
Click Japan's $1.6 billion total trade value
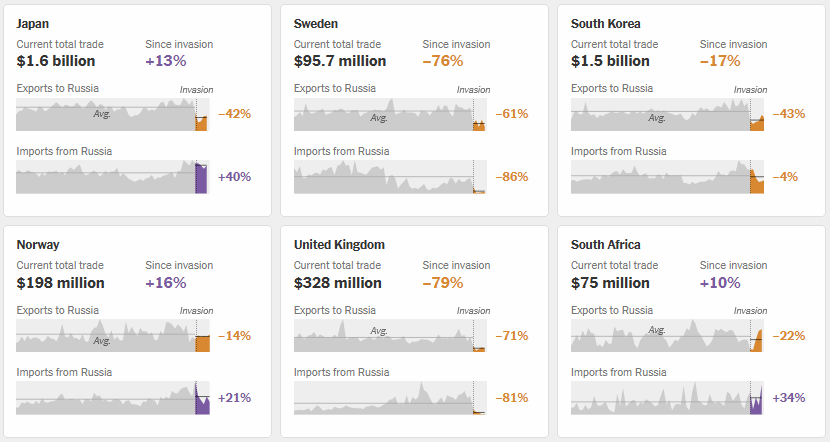(56, 61)
